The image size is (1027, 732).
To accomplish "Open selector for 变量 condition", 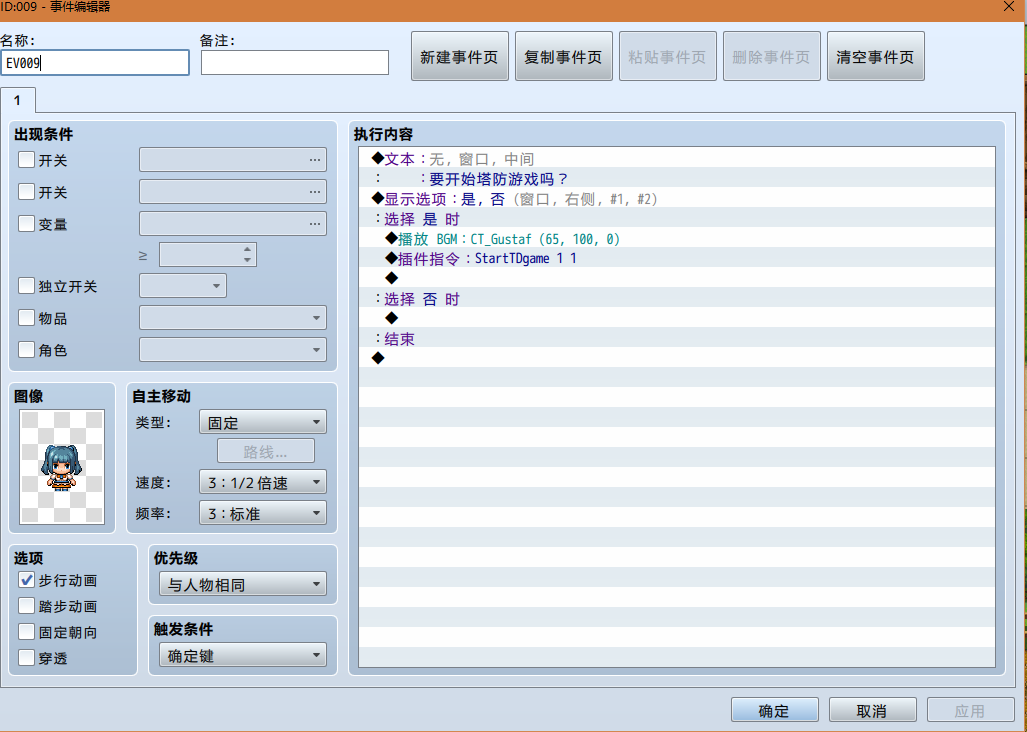I will [315, 224].
